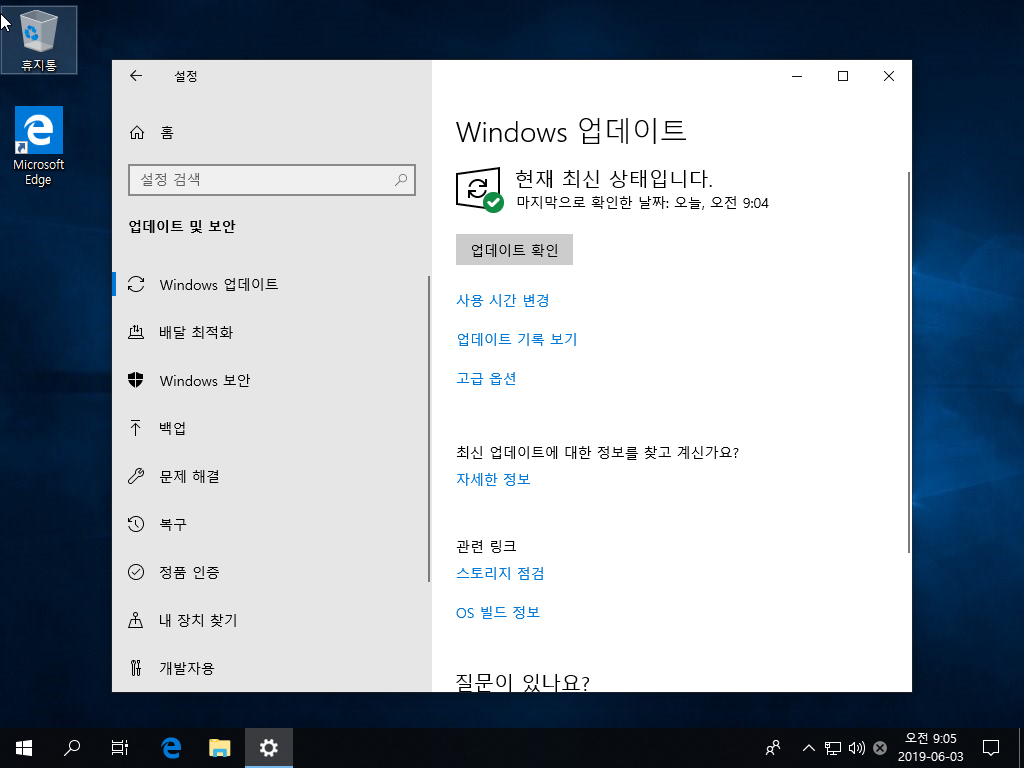
Task: Open the taskbar clock and date
Action: tap(930, 748)
